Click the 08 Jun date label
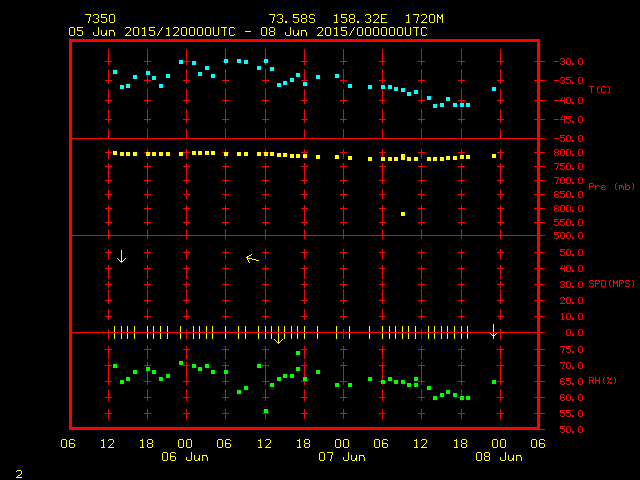 (498, 456)
